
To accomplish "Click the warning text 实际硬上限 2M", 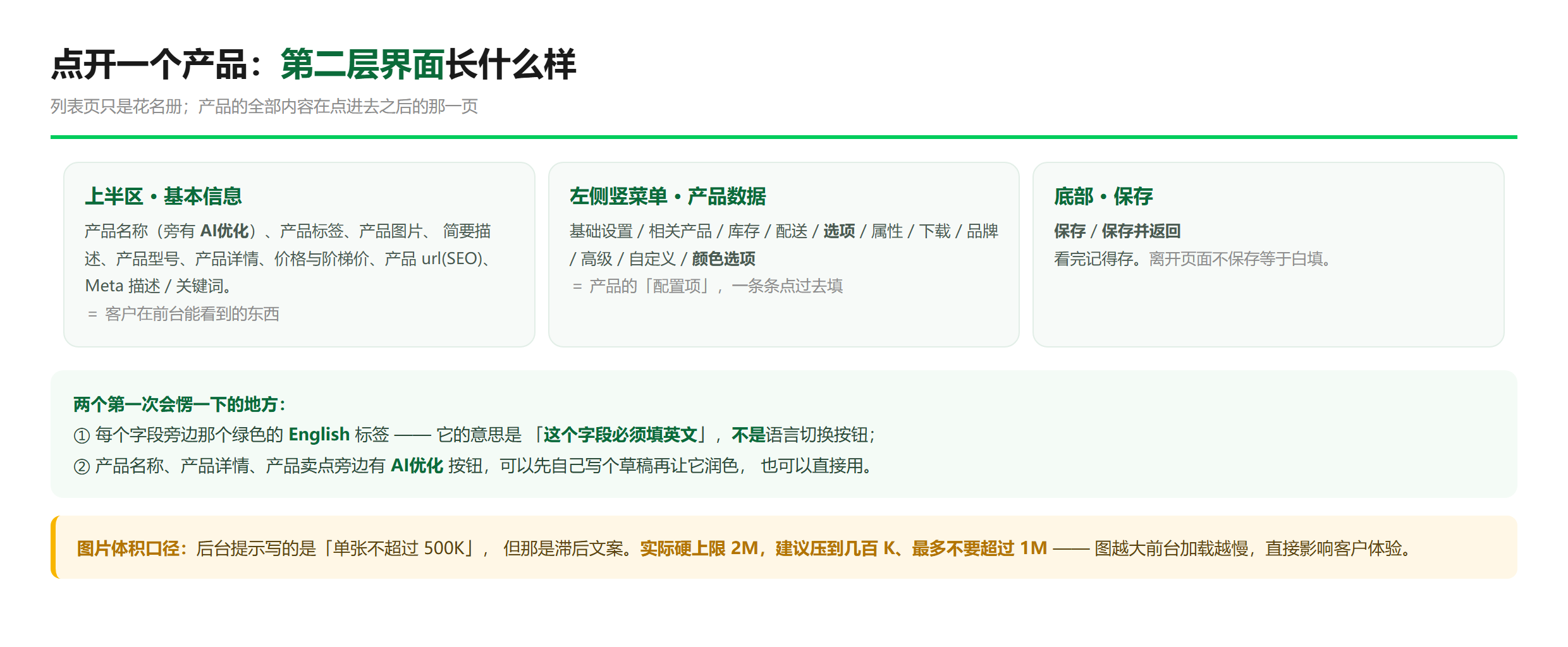I will [699, 548].
